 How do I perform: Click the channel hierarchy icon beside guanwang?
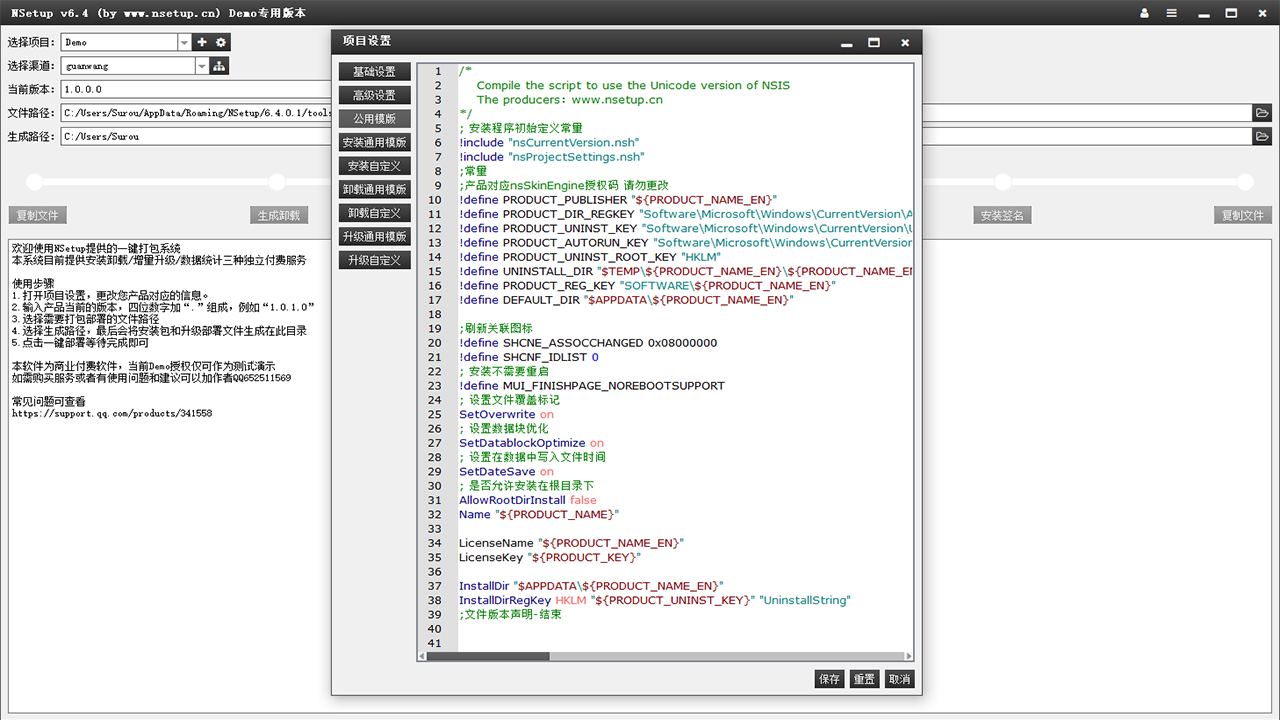coord(219,66)
